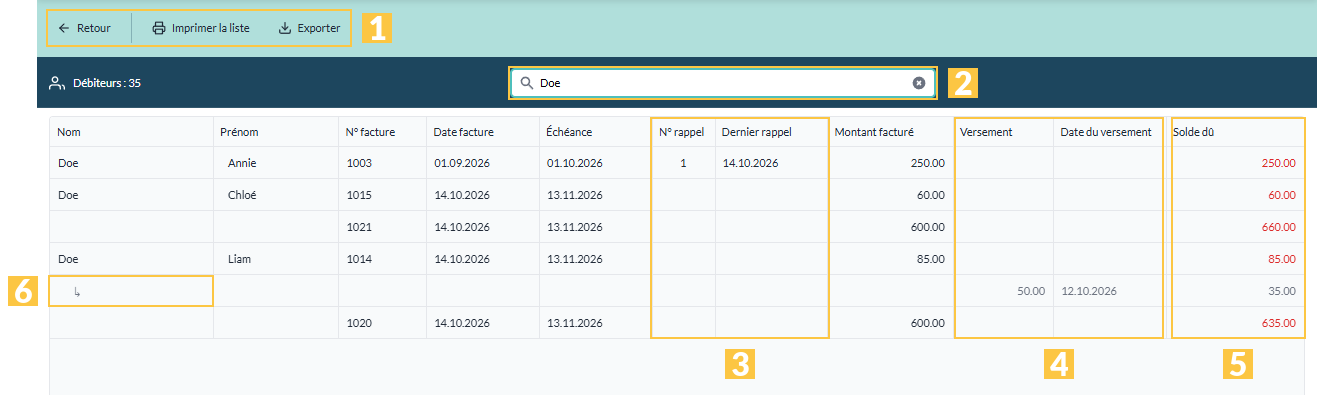Click the download icon next to Exporter

pos(285,28)
